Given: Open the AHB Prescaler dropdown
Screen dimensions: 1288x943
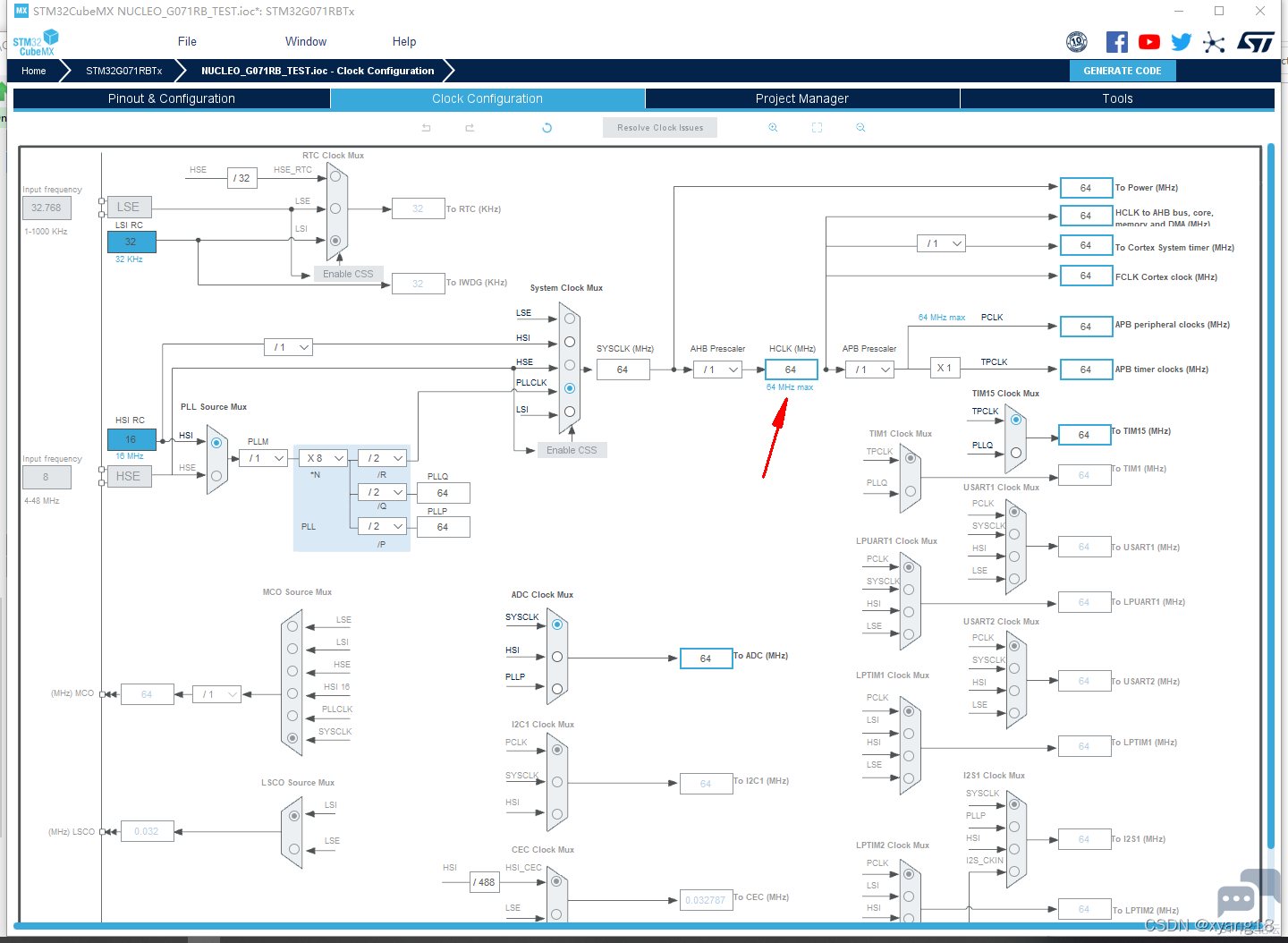Looking at the screenshot, I should pyautogui.click(x=718, y=370).
